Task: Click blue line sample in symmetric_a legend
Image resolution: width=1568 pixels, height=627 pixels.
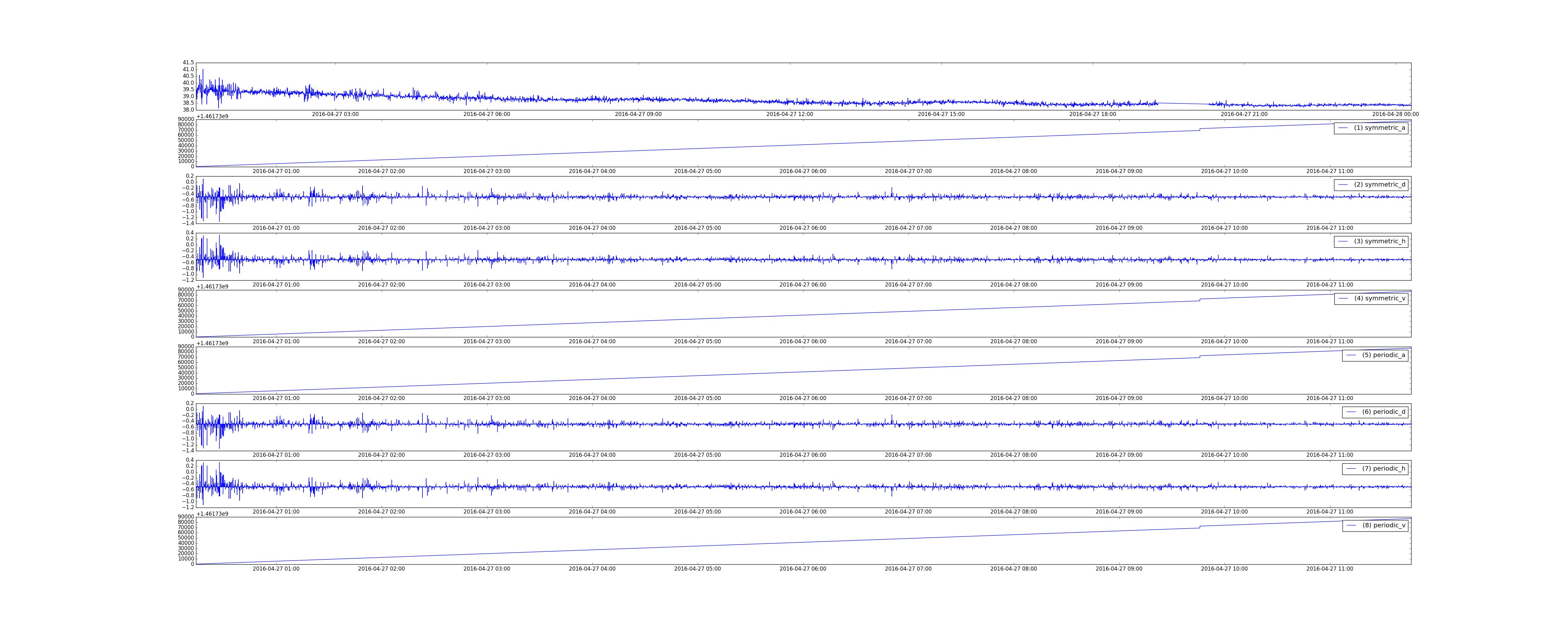Action: 1343,128
